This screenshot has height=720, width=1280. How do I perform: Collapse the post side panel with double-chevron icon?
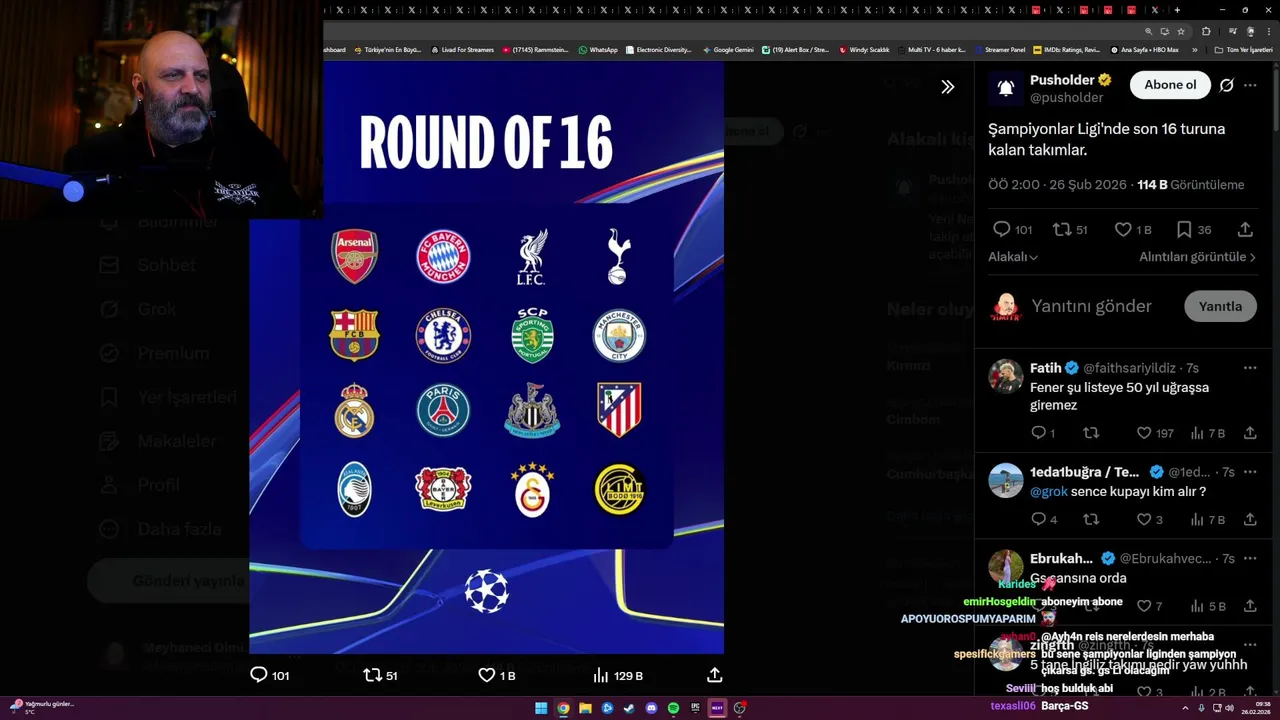tap(947, 87)
